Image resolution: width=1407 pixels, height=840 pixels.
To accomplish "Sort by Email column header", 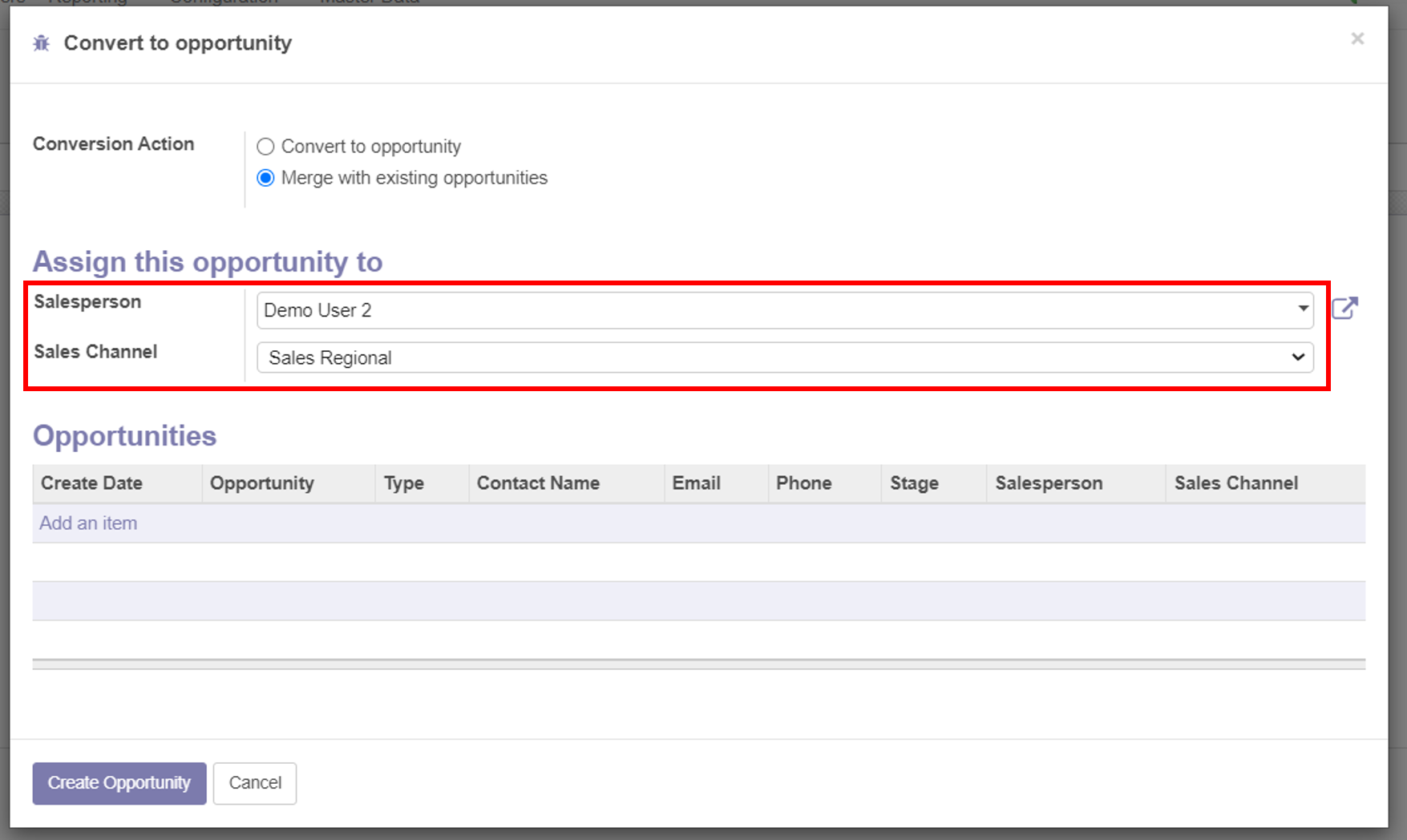I will coord(717,483).
